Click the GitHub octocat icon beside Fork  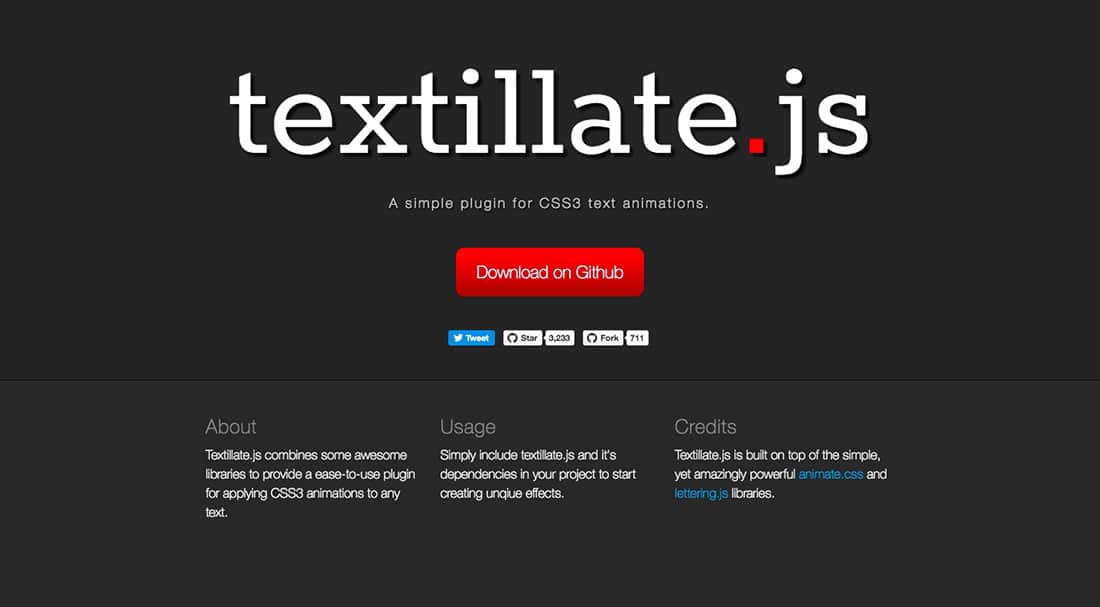coord(592,338)
